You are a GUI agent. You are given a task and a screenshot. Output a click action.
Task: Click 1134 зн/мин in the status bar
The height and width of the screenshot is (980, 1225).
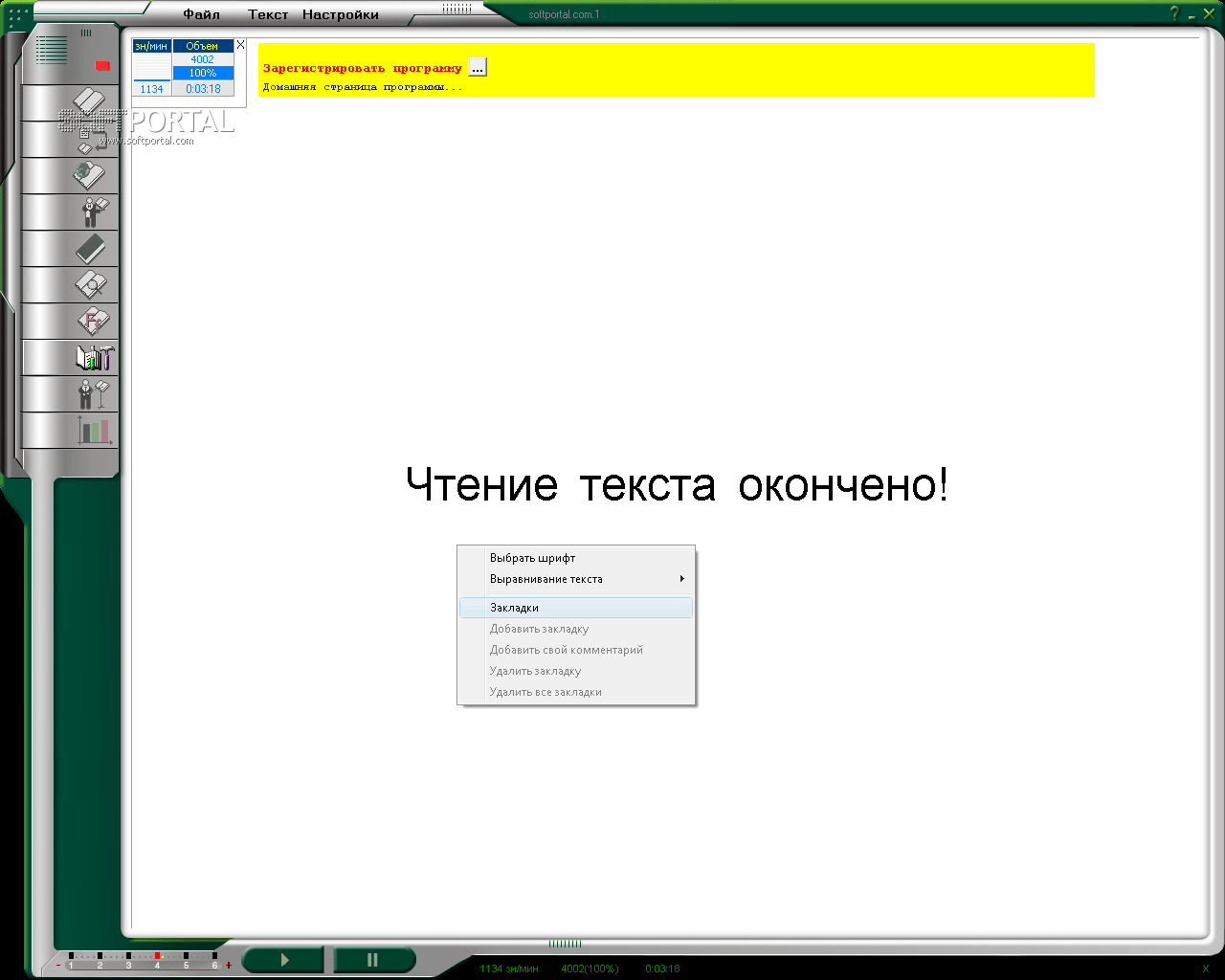[x=509, y=969]
